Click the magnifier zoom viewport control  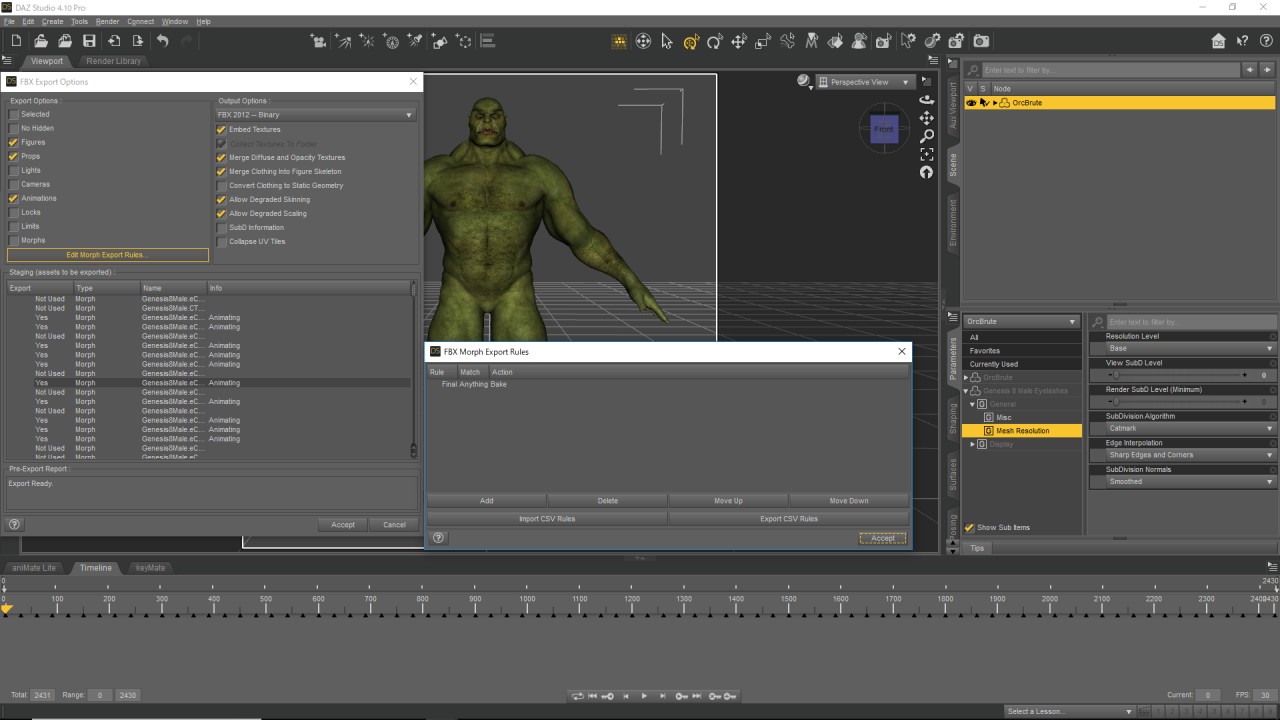click(x=927, y=136)
